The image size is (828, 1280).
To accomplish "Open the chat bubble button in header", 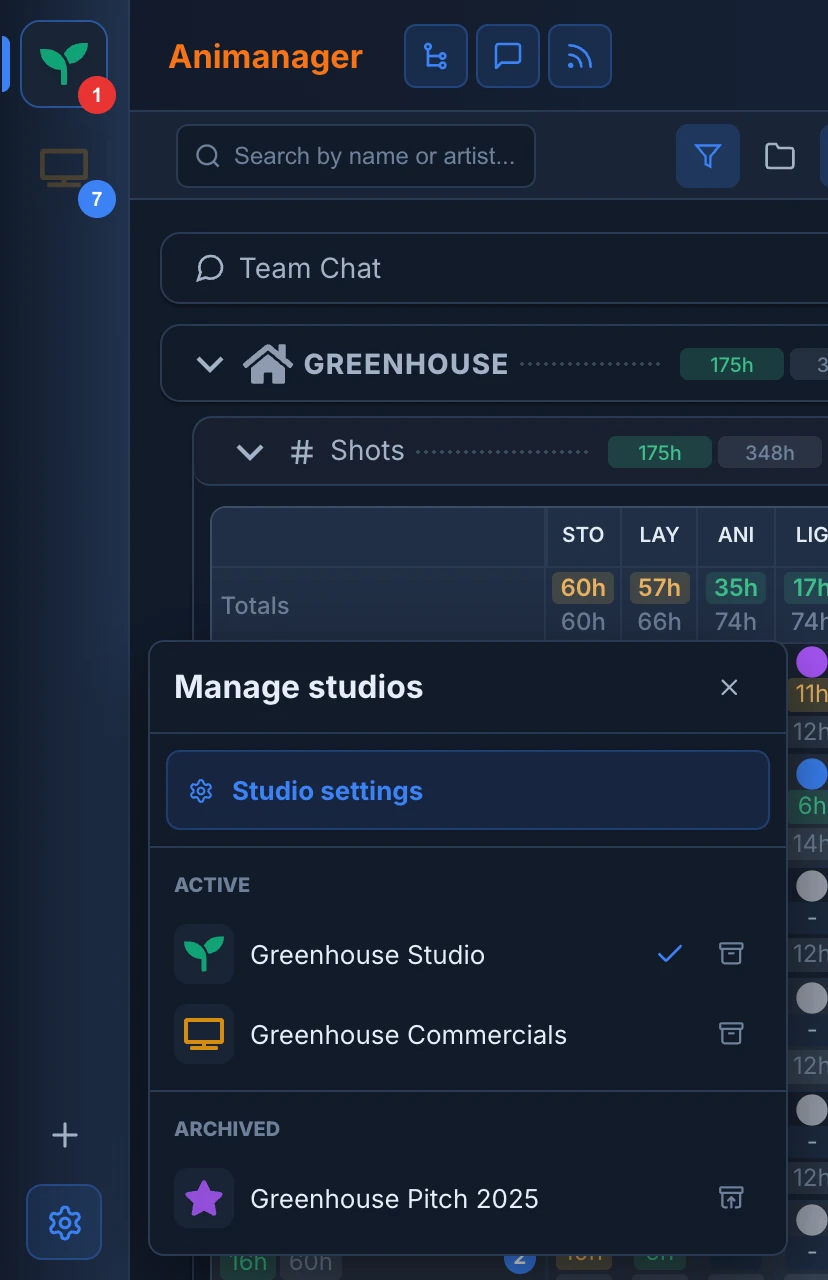I will coord(508,56).
